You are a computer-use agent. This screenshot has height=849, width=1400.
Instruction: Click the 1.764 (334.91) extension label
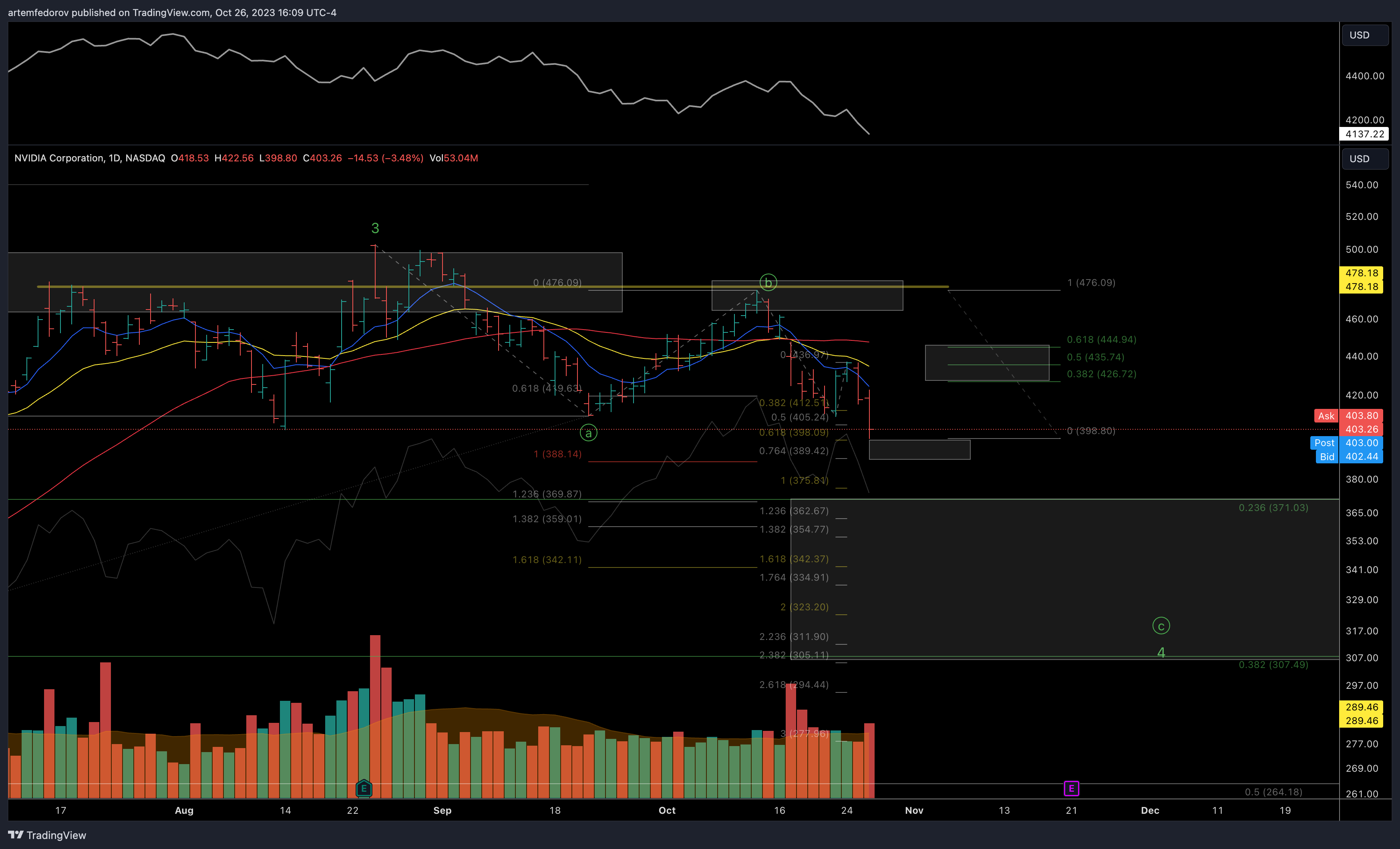tap(794, 577)
